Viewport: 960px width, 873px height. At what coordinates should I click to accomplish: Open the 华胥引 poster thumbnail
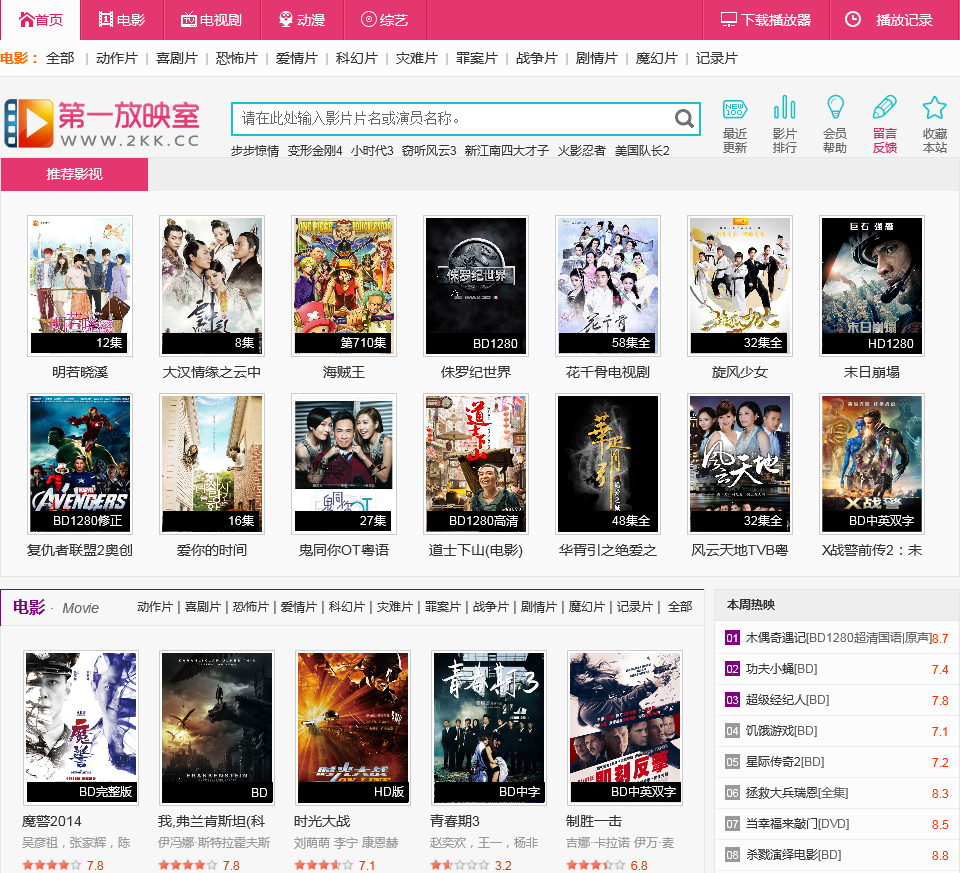607,463
